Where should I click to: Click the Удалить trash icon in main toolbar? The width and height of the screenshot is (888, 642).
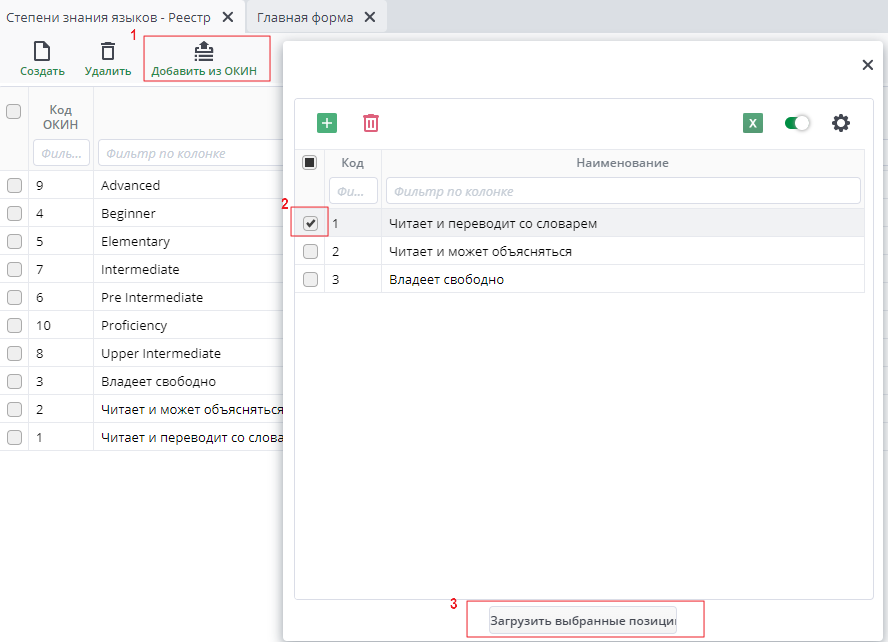pyautogui.click(x=108, y=52)
